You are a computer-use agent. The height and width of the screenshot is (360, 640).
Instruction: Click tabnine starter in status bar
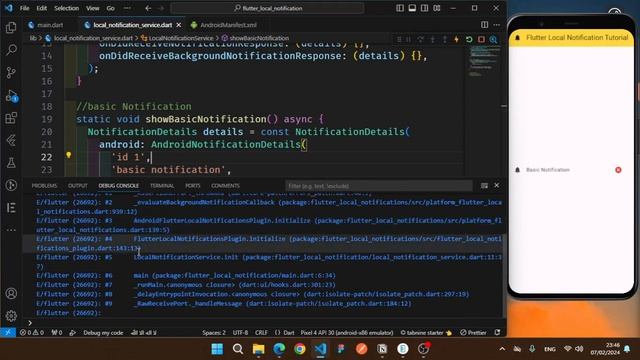426,333
